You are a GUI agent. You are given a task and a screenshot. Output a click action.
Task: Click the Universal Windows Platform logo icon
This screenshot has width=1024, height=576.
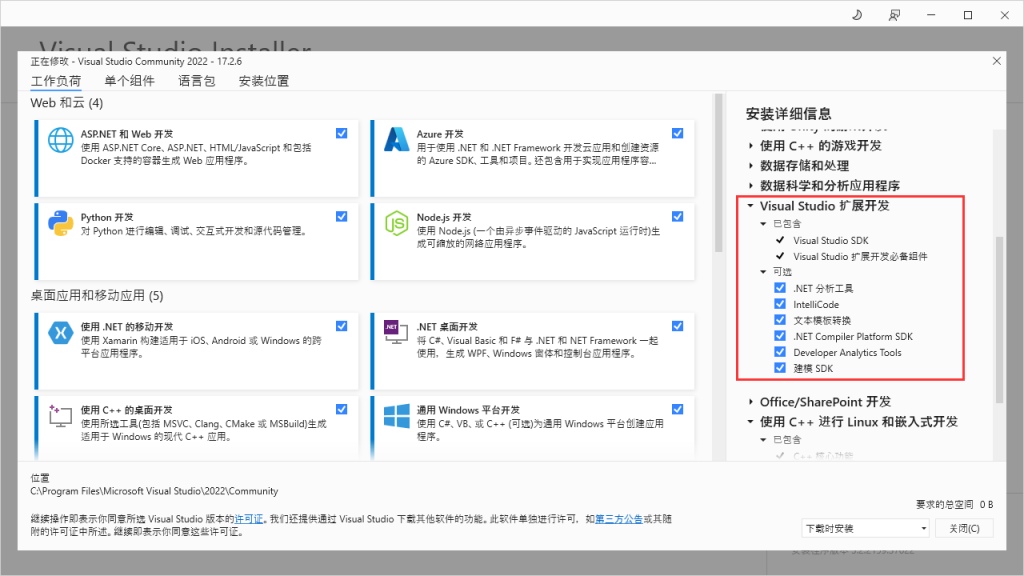point(396,416)
